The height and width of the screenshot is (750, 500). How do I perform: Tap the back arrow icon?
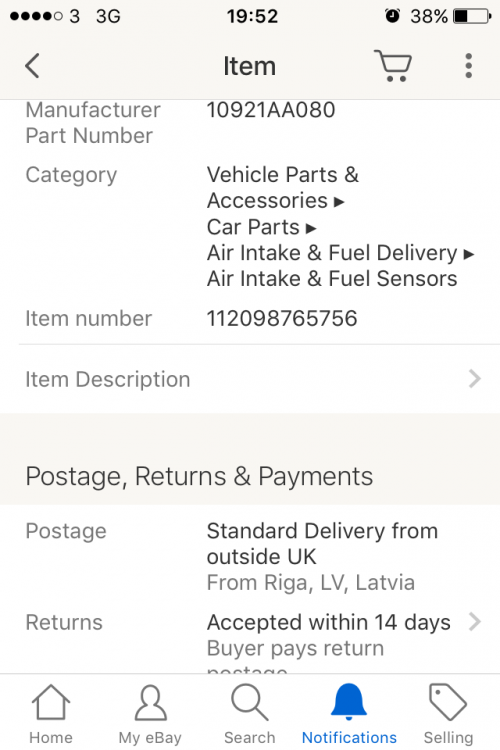click(32, 66)
